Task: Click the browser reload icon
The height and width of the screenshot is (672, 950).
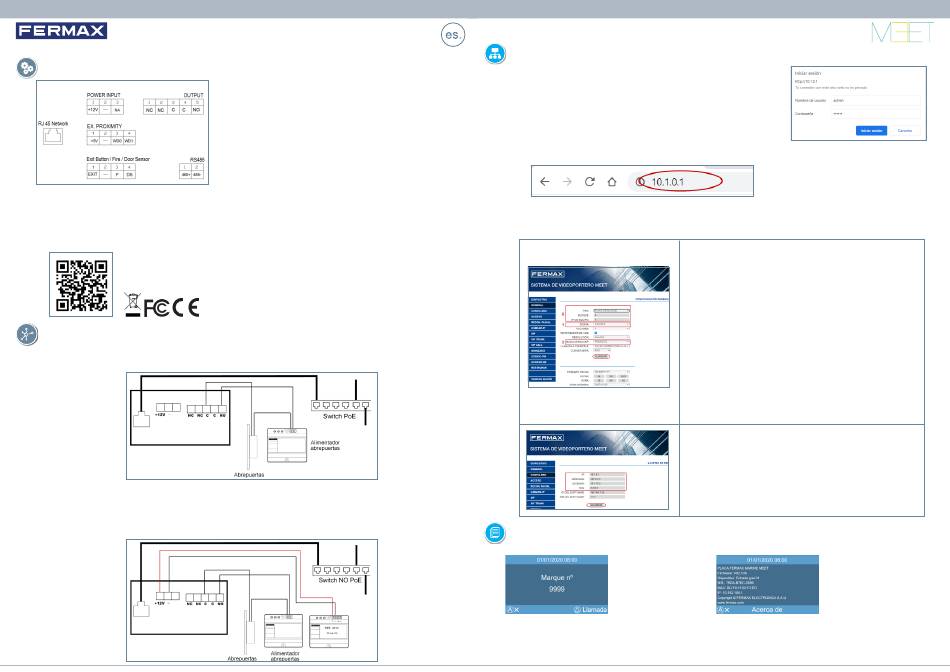Action: pos(590,181)
